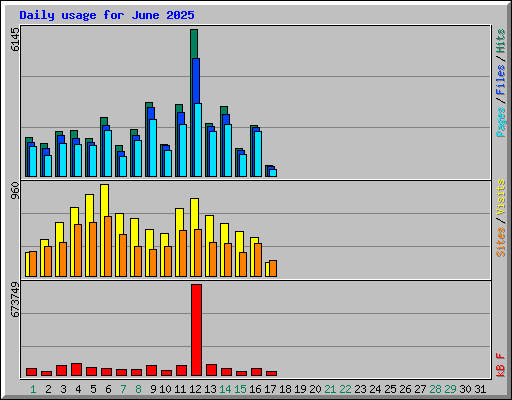The image size is (512, 400).
Task: Click the day 12 axis label
Action: pyautogui.click(x=195, y=389)
